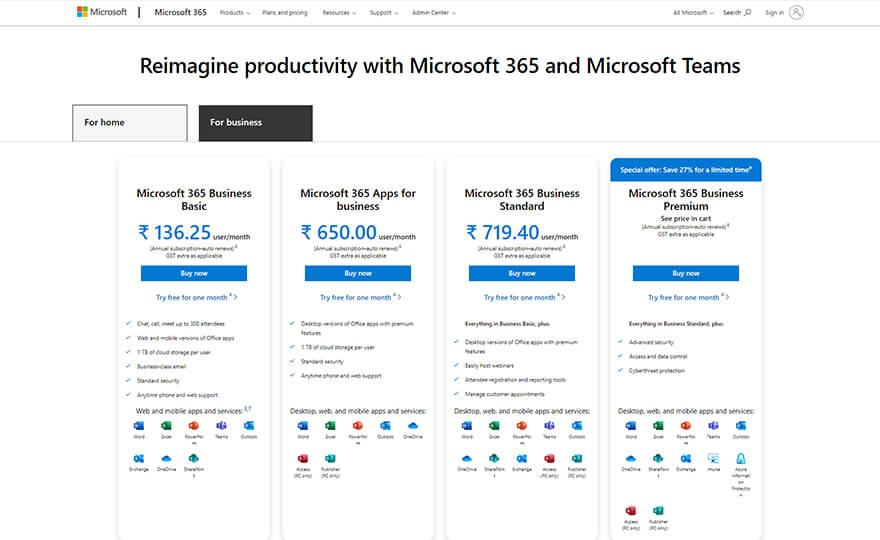The width and height of the screenshot is (880, 540).
Task: Click the Publisher icon in Business Standard card
Action: (577, 459)
